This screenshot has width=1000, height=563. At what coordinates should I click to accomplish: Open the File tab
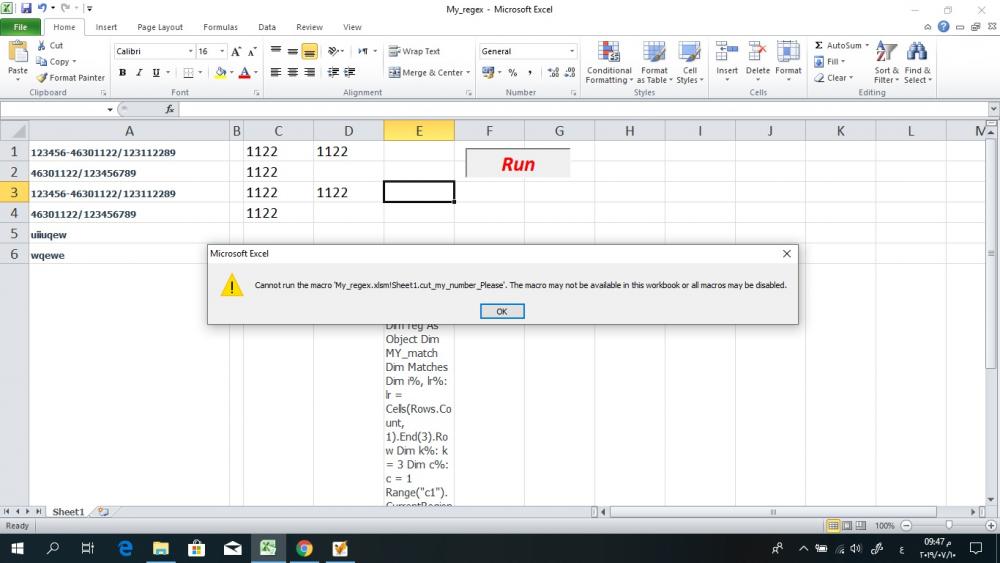[x=20, y=27]
